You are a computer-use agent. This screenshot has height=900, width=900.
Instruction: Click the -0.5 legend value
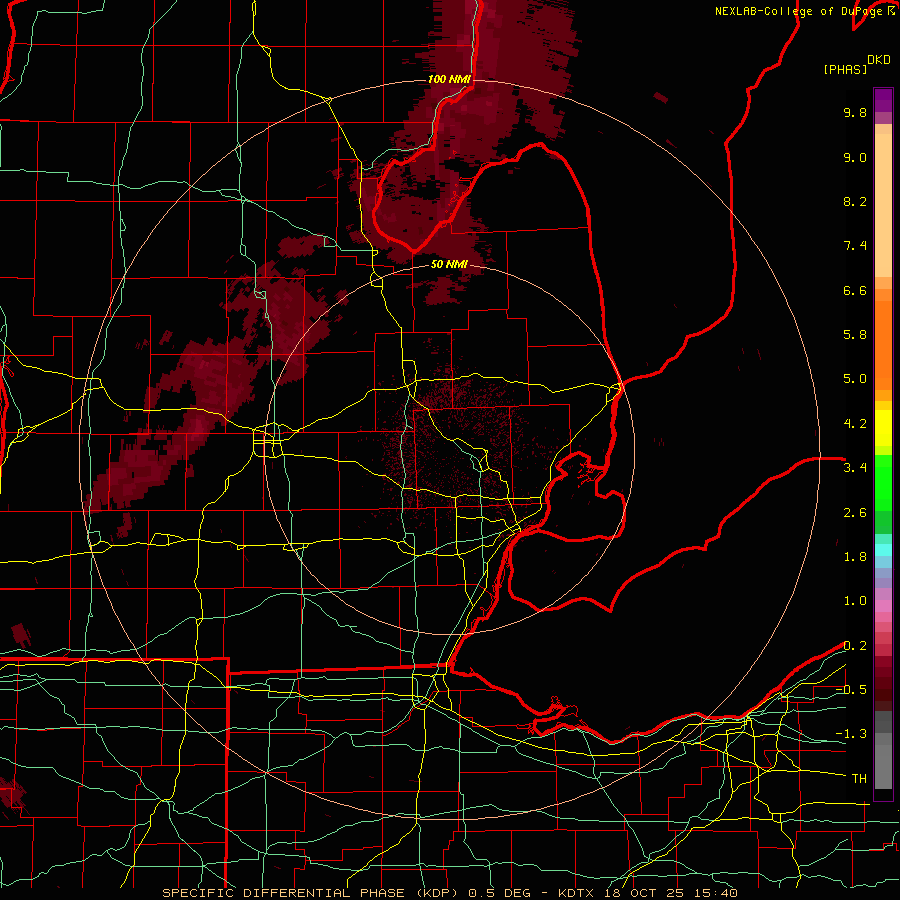851,690
